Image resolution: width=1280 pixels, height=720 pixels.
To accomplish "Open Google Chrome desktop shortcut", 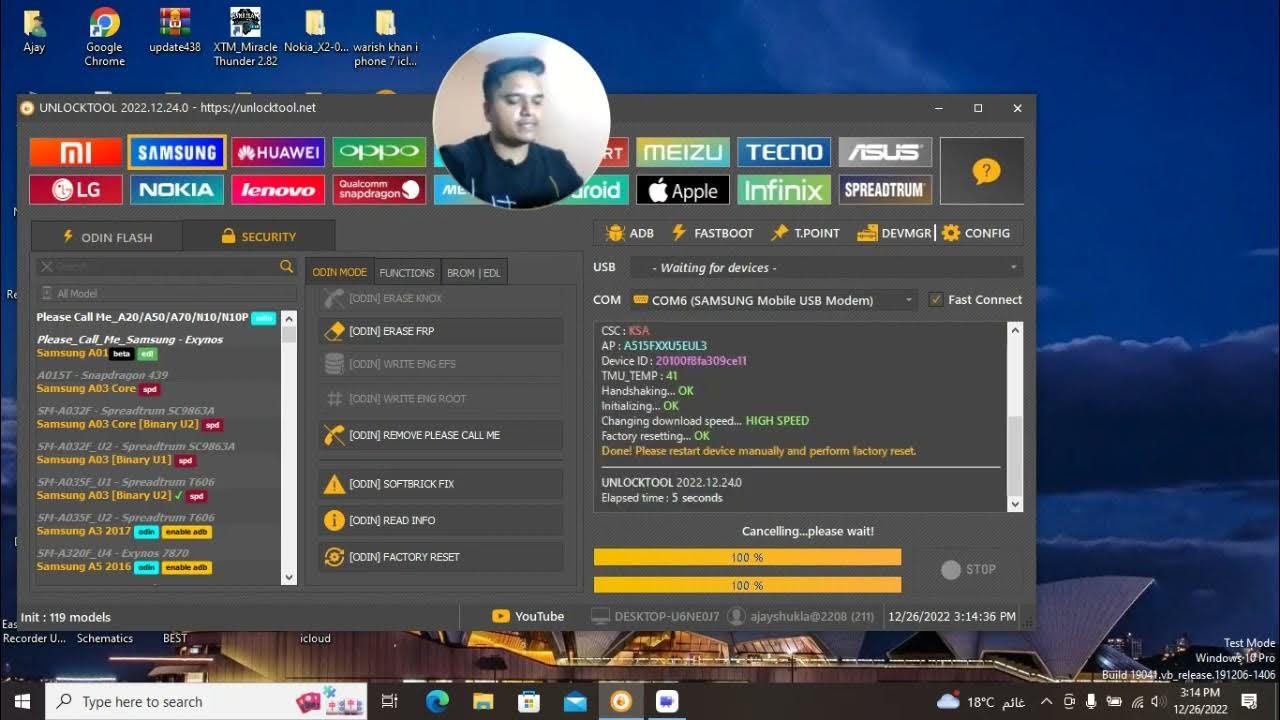I will click(104, 38).
